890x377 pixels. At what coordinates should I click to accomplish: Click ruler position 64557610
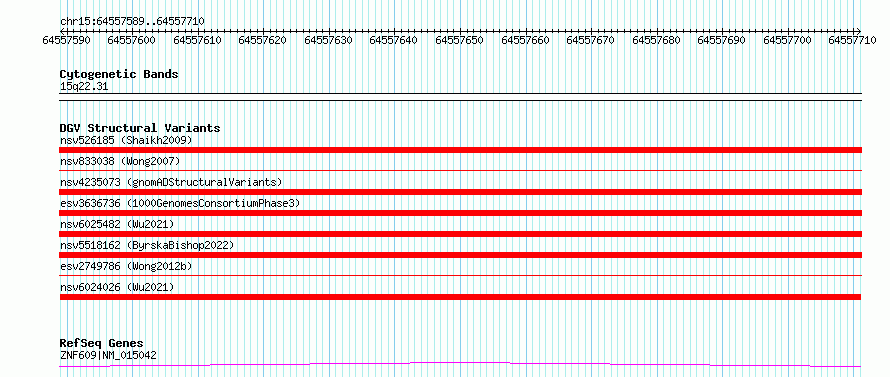pos(198,40)
